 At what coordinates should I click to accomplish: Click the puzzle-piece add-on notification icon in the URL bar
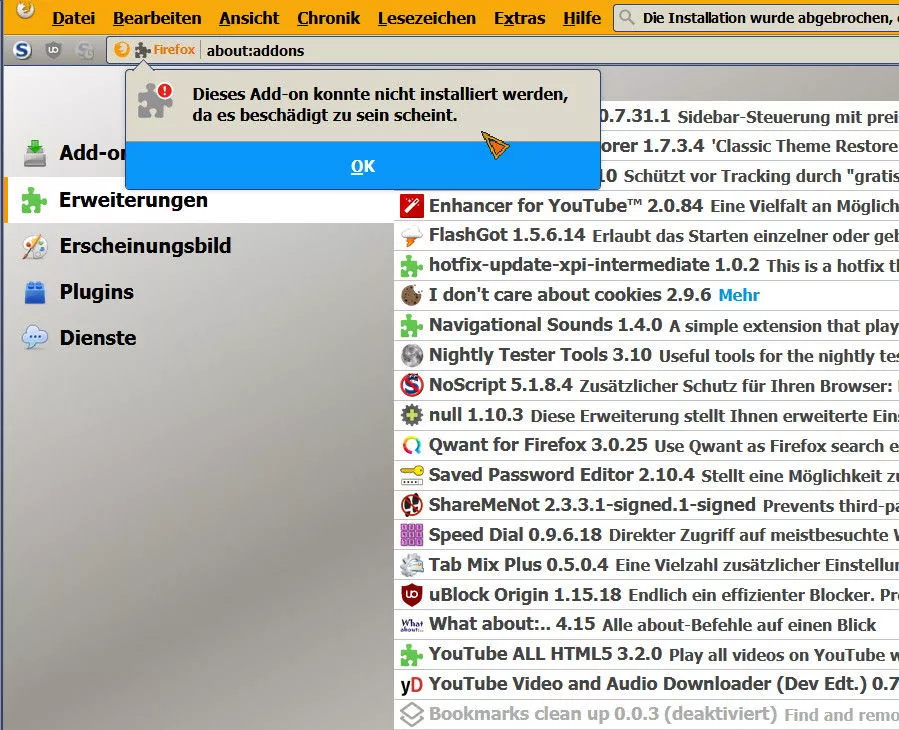[x=143, y=50]
